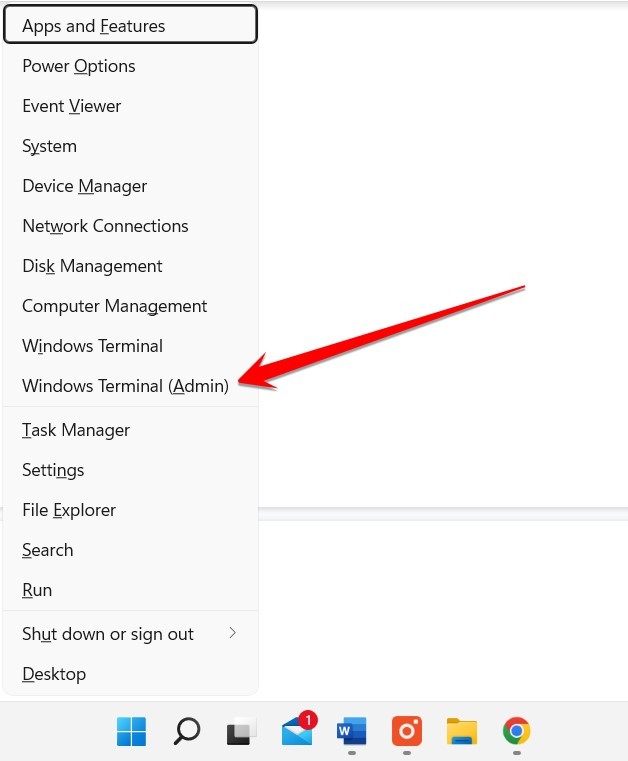This screenshot has height=761, width=628.
Task: Open Disk Management
Action: click(130, 266)
